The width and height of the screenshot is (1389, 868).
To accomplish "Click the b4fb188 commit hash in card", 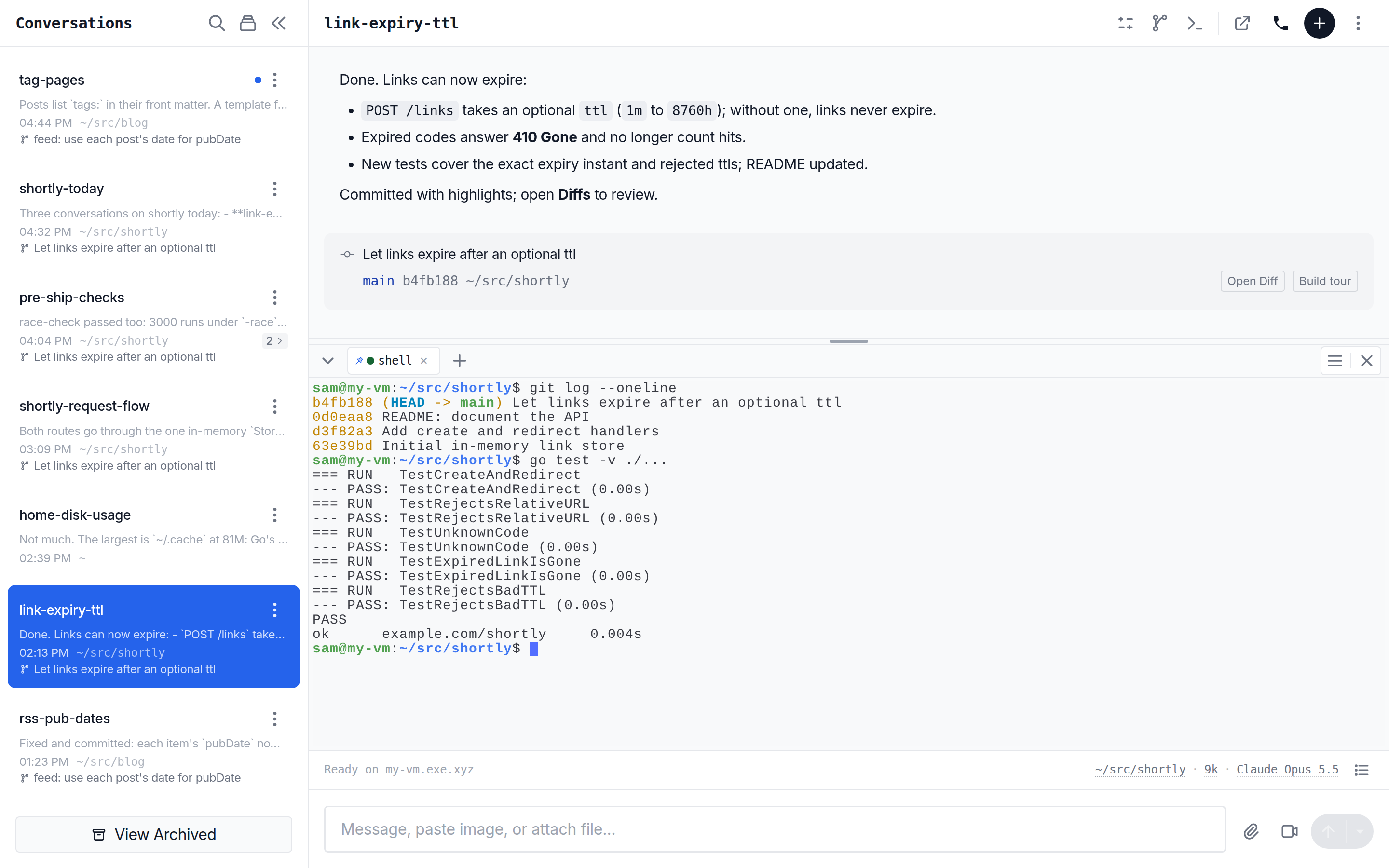I will (430, 281).
